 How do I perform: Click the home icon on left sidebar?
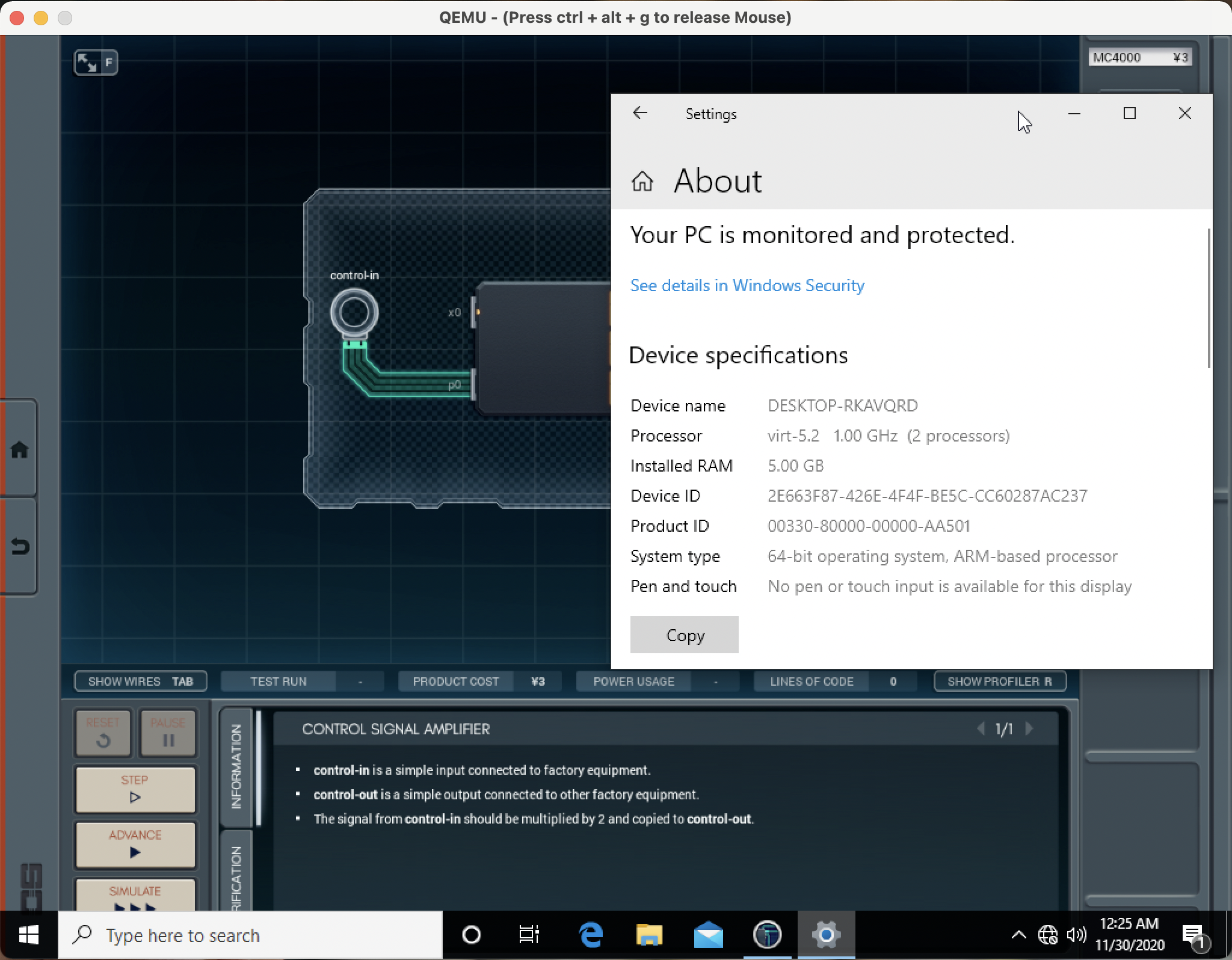(19, 450)
